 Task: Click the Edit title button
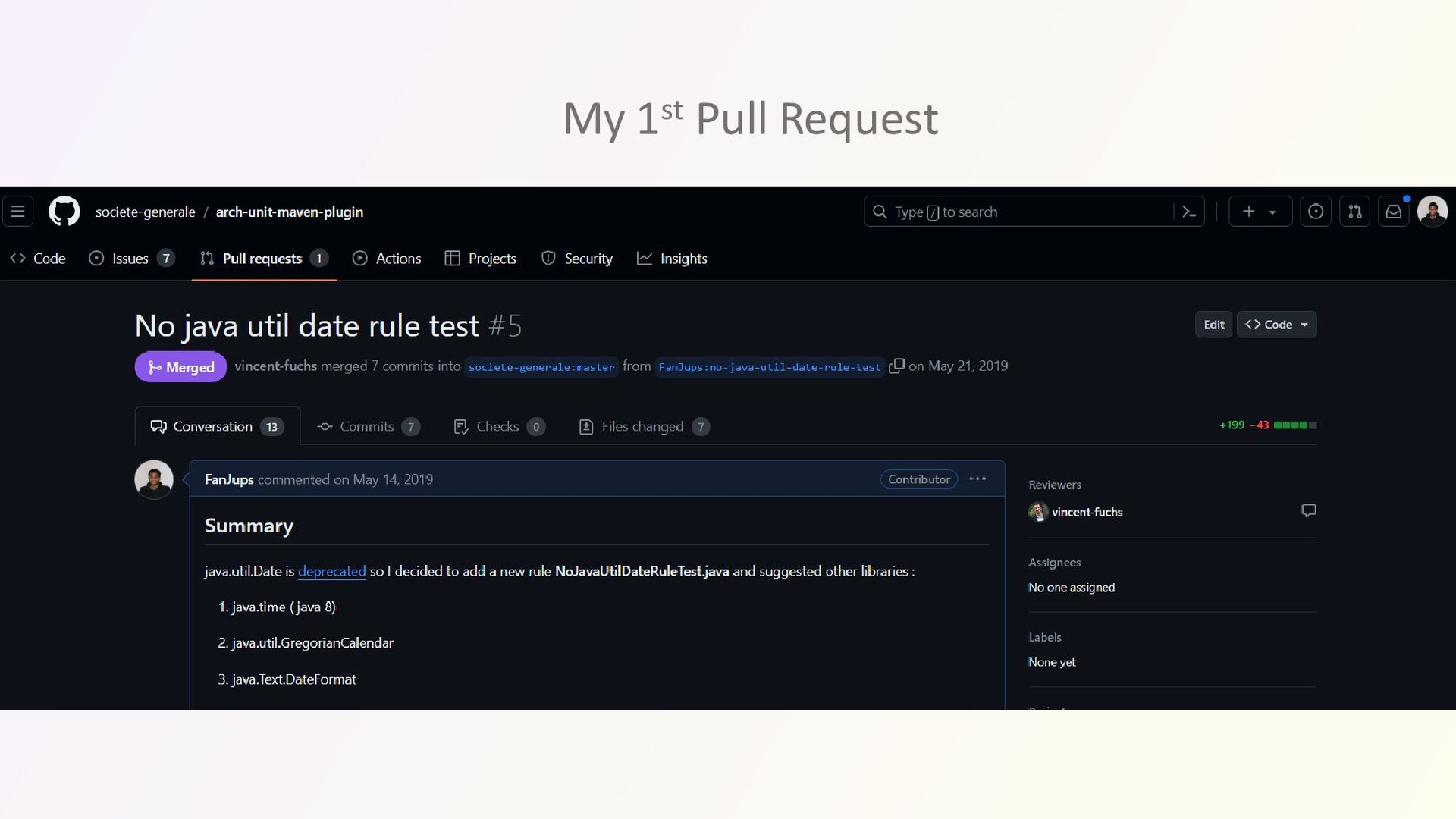(1213, 325)
